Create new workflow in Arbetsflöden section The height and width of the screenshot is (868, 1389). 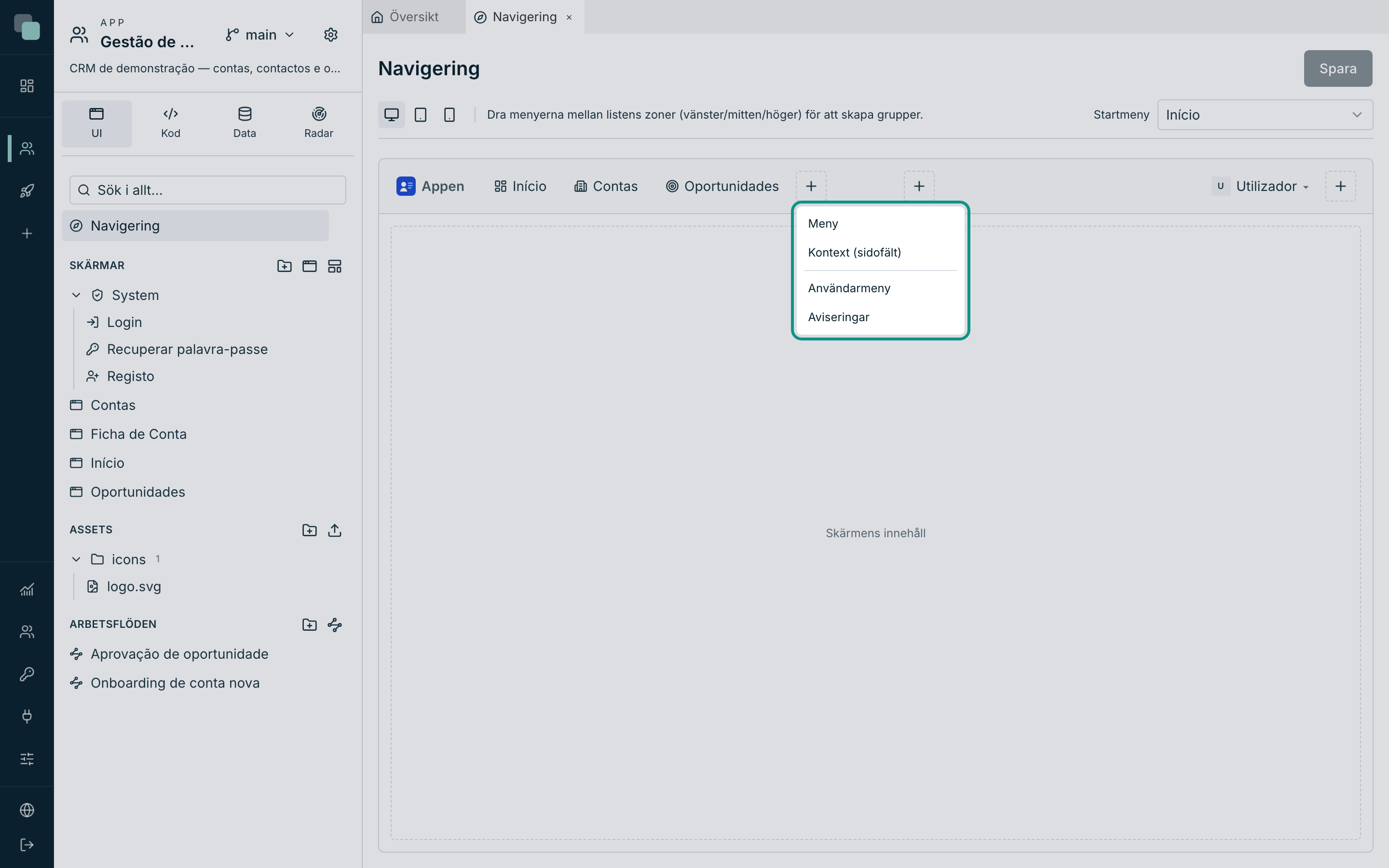click(x=335, y=624)
